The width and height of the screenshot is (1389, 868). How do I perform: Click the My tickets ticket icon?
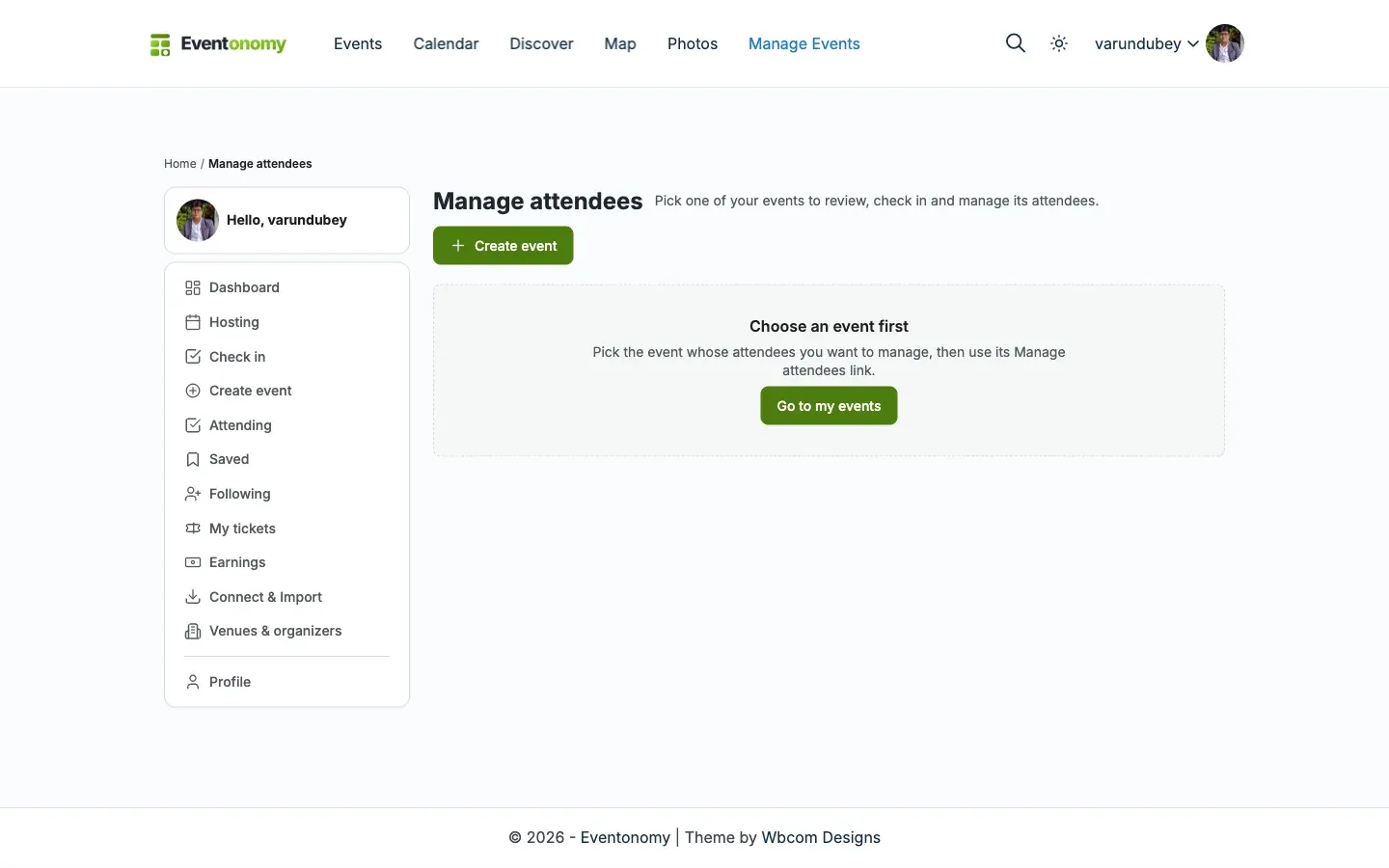[193, 529]
